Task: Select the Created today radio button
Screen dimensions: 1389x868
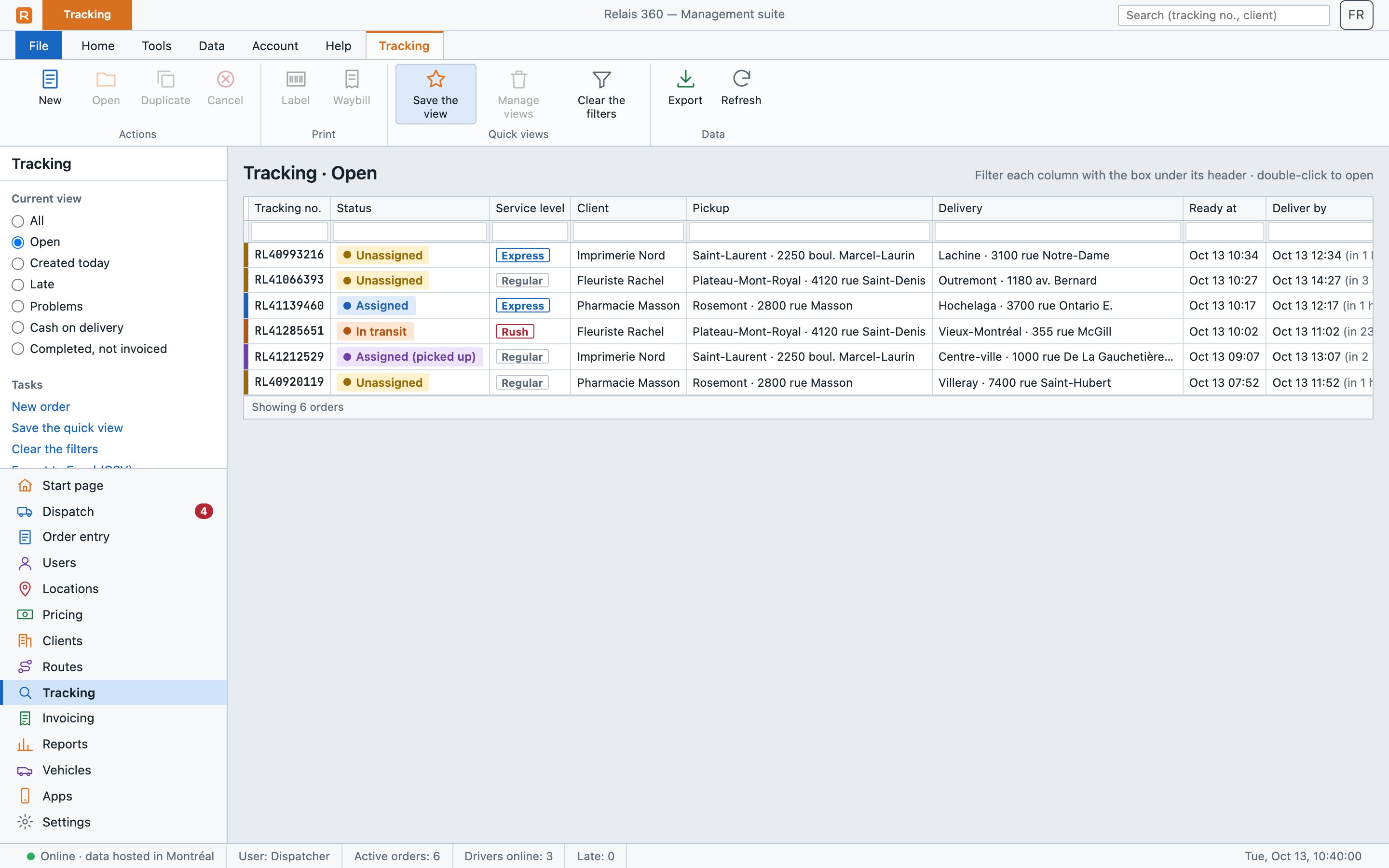Action: tap(18, 263)
